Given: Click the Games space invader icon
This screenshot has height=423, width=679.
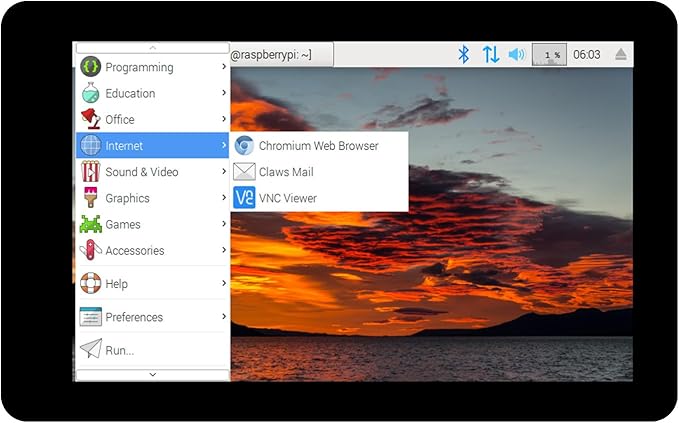Looking at the screenshot, I should pos(90,224).
